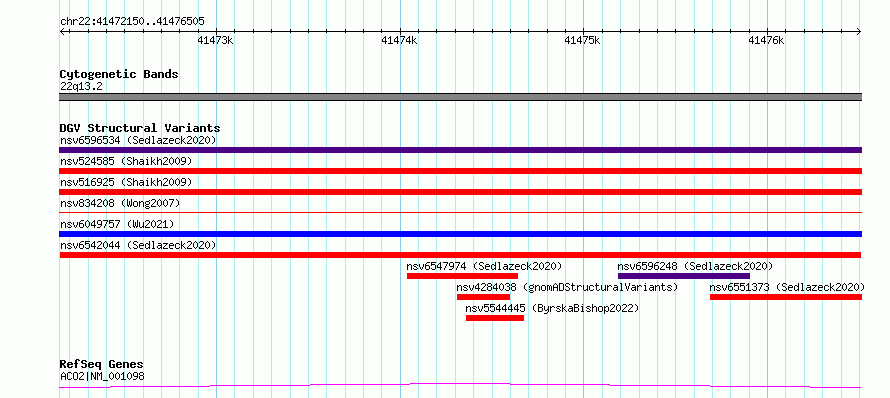Viewport: 890px width, 398px height.
Task: Click the chr22:41472150..41476505 coordinates text
Action: [x=132, y=22]
